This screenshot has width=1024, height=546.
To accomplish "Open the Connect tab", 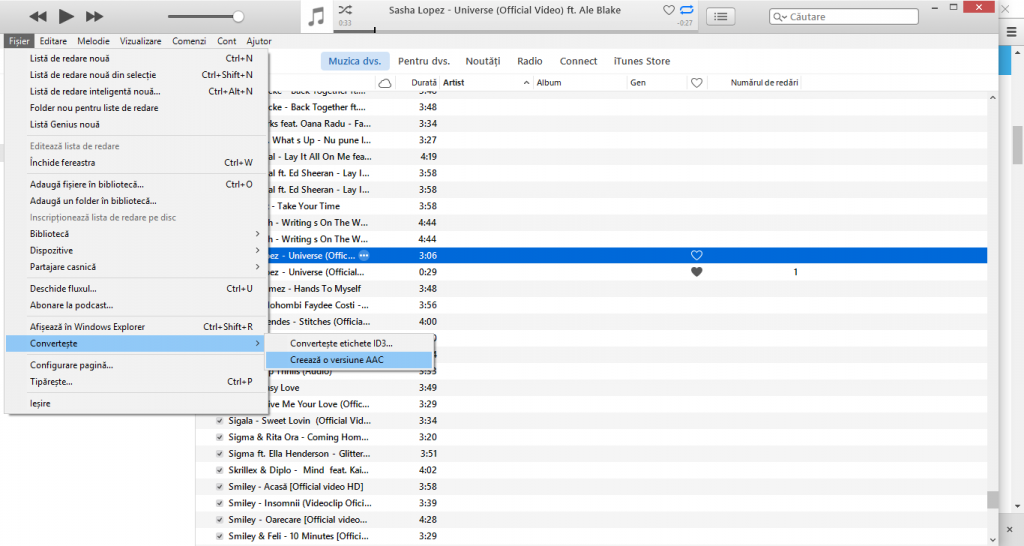I will pos(578,61).
